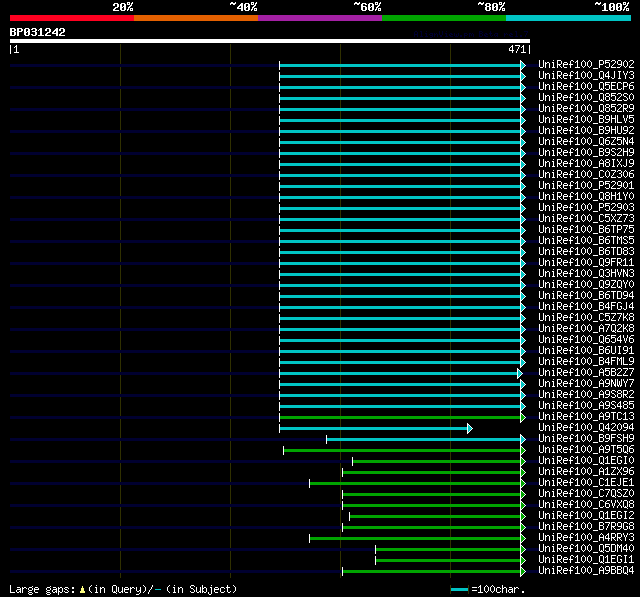Viewport: 640px width, 597px height.
Task: Open the UniRef100_Q6Z5N4 entry
Action: click(586, 142)
